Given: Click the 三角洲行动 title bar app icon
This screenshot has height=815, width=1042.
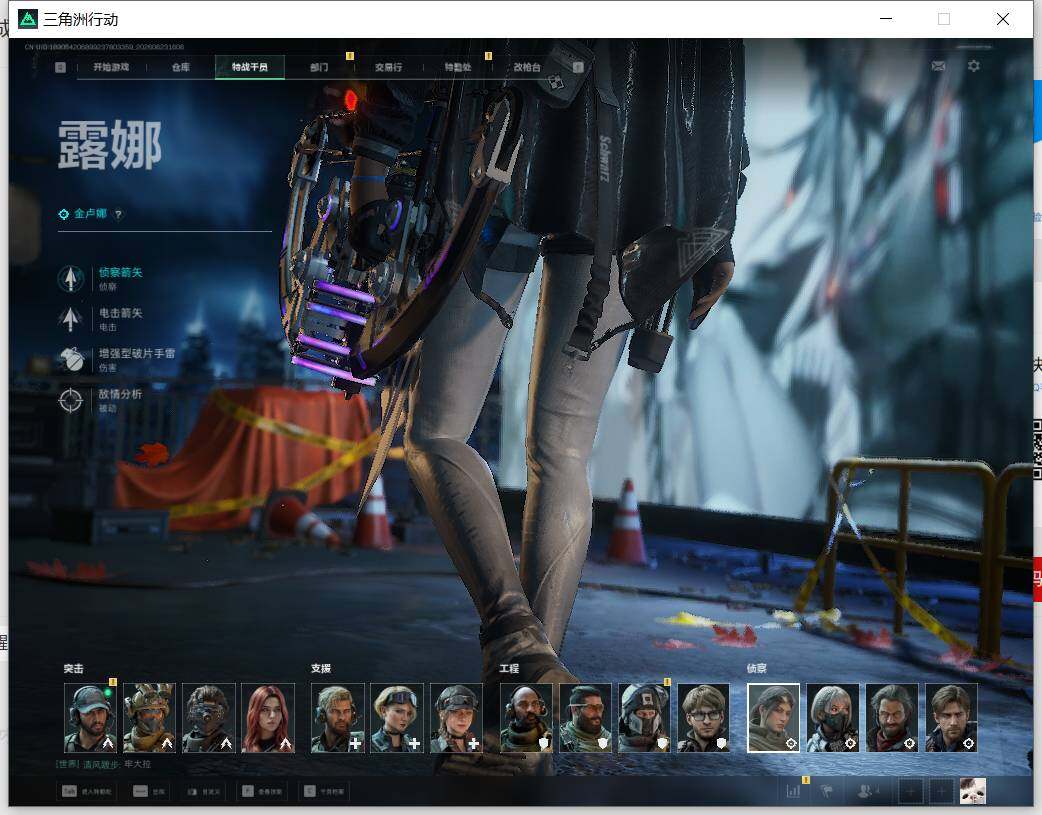Looking at the screenshot, I should pyautogui.click(x=28, y=19).
